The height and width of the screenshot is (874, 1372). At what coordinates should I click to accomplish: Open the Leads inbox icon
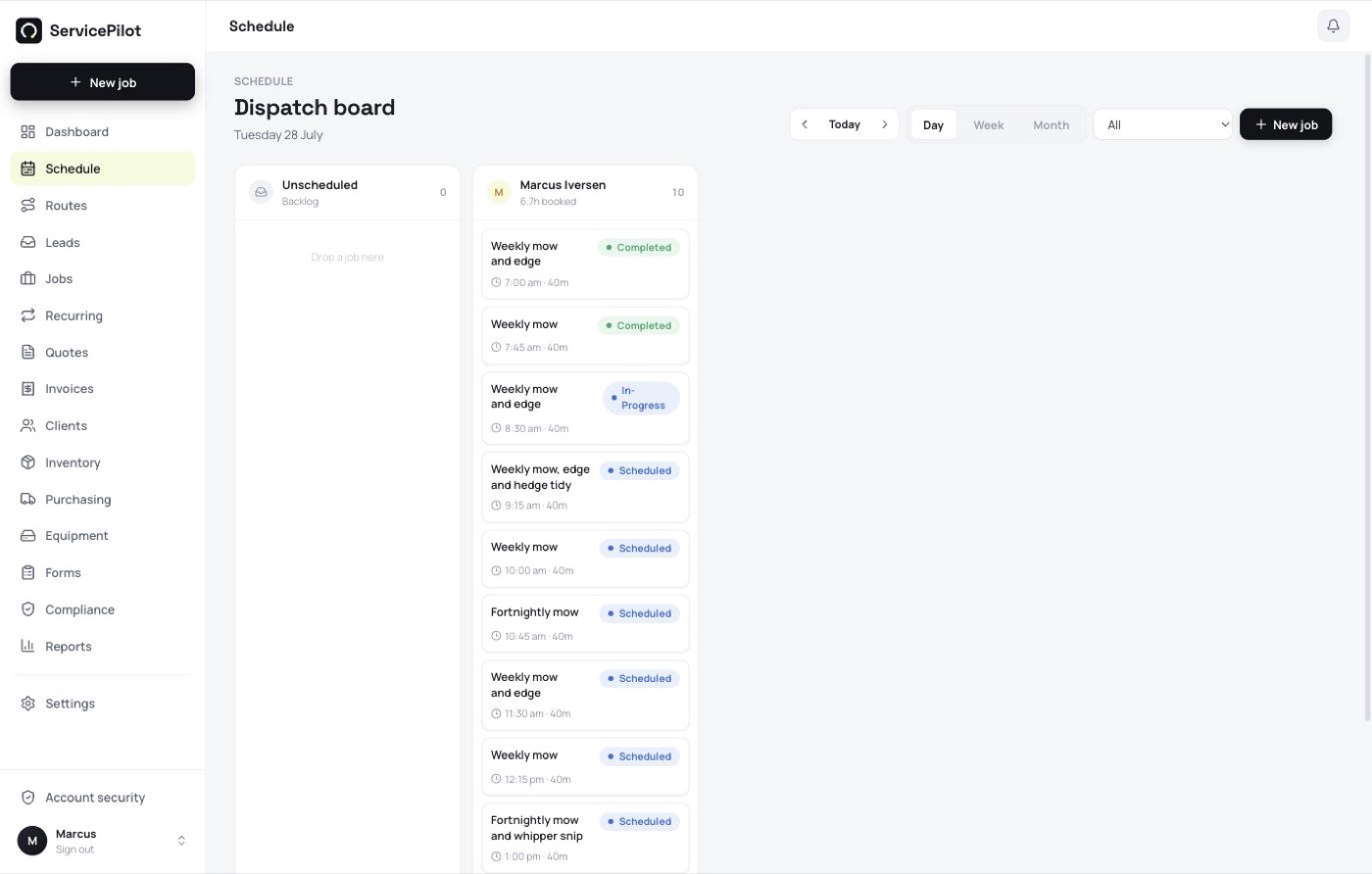click(x=27, y=242)
